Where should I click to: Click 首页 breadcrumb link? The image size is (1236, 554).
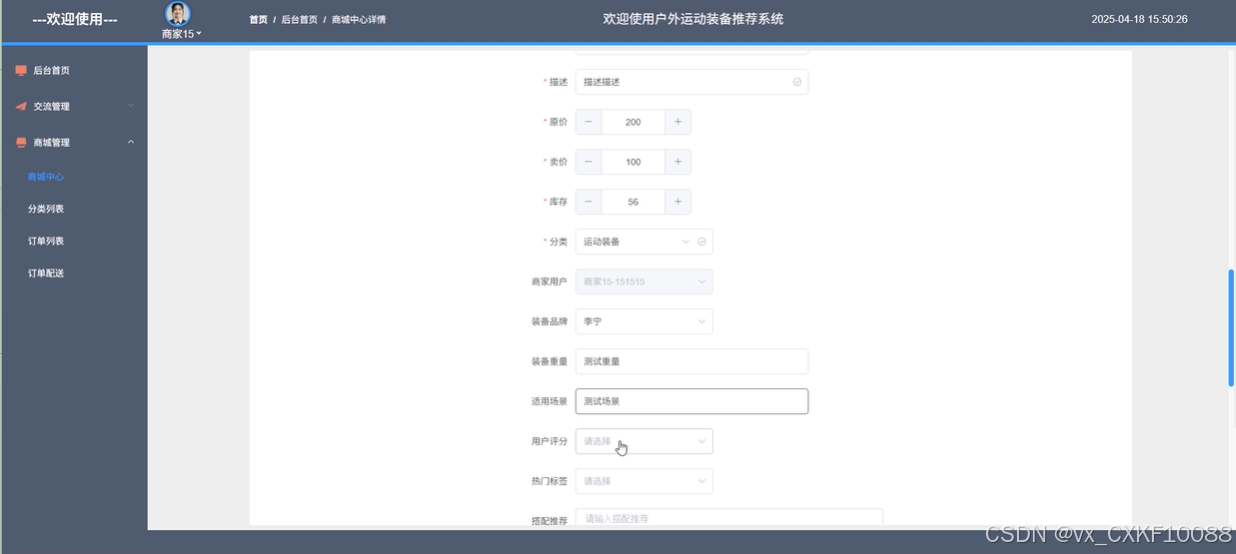[x=258, y=20]
